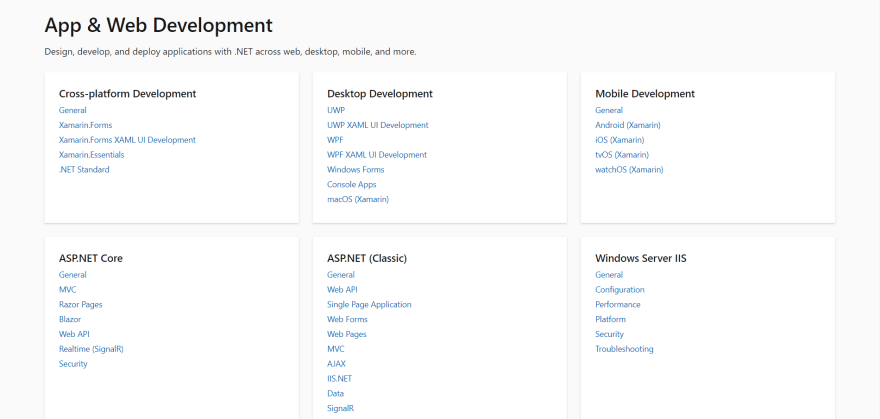
Task: Click the App & Web Development title
Action: pos(158,25)
